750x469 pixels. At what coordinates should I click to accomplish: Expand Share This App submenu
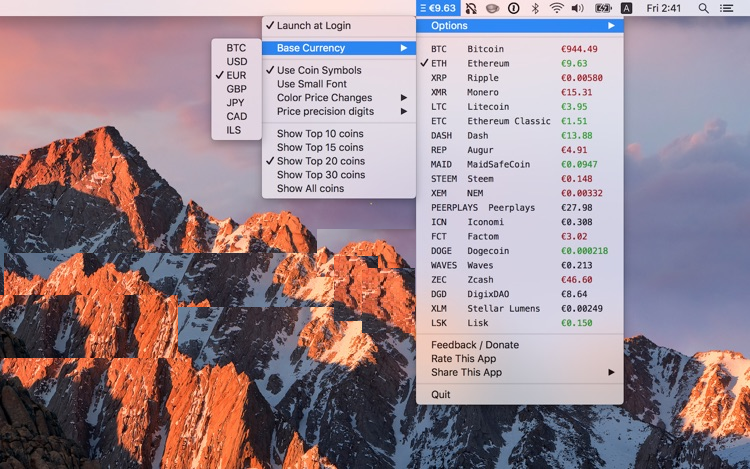(x=519, y=372)
